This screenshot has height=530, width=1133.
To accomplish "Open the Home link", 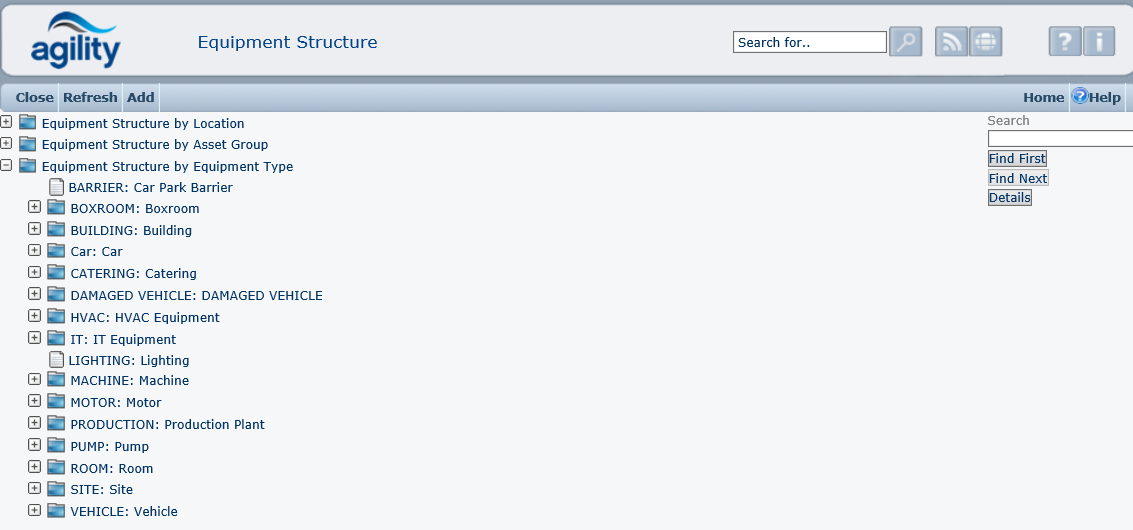I will pos(1043,97).
